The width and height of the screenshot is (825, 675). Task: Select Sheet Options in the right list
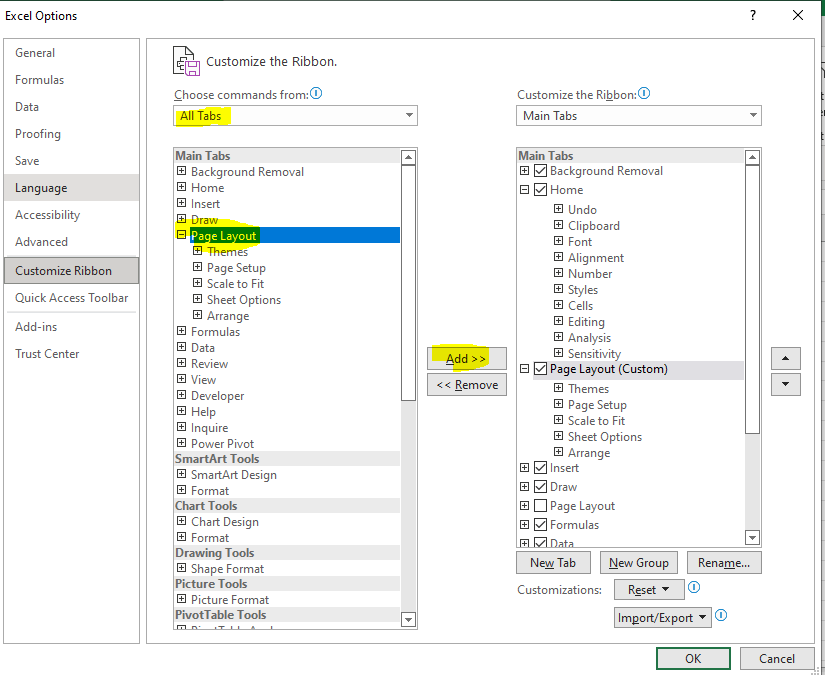click(x=605, y=437)
